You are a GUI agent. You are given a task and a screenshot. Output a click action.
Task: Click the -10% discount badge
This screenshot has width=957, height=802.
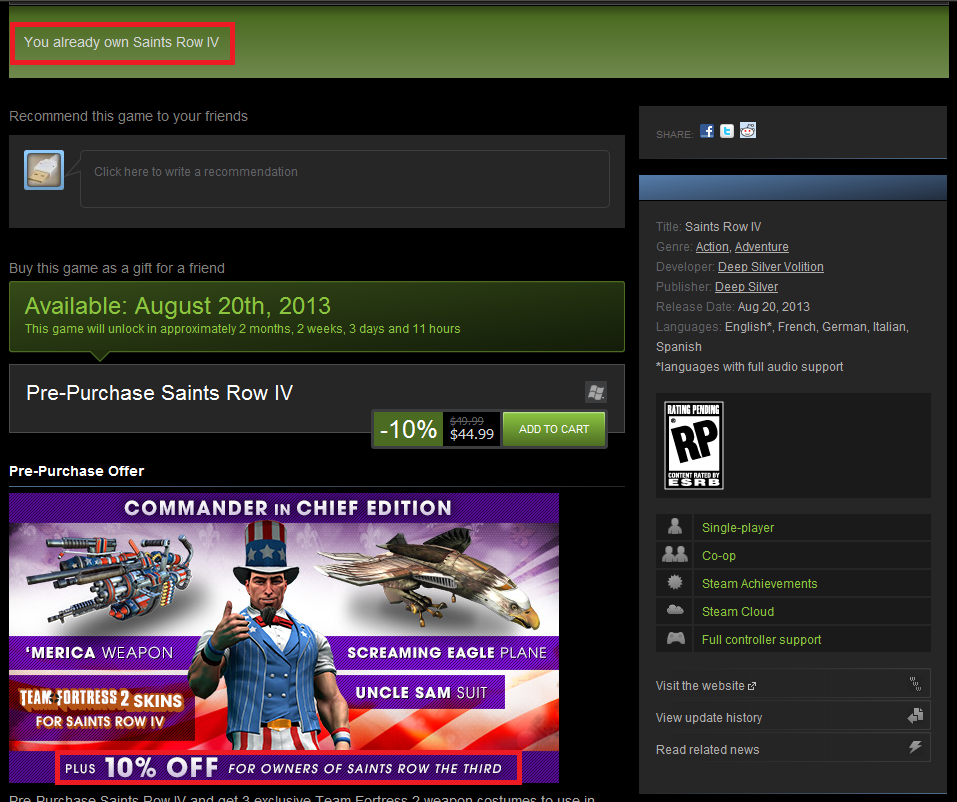(x=408, y=429)
